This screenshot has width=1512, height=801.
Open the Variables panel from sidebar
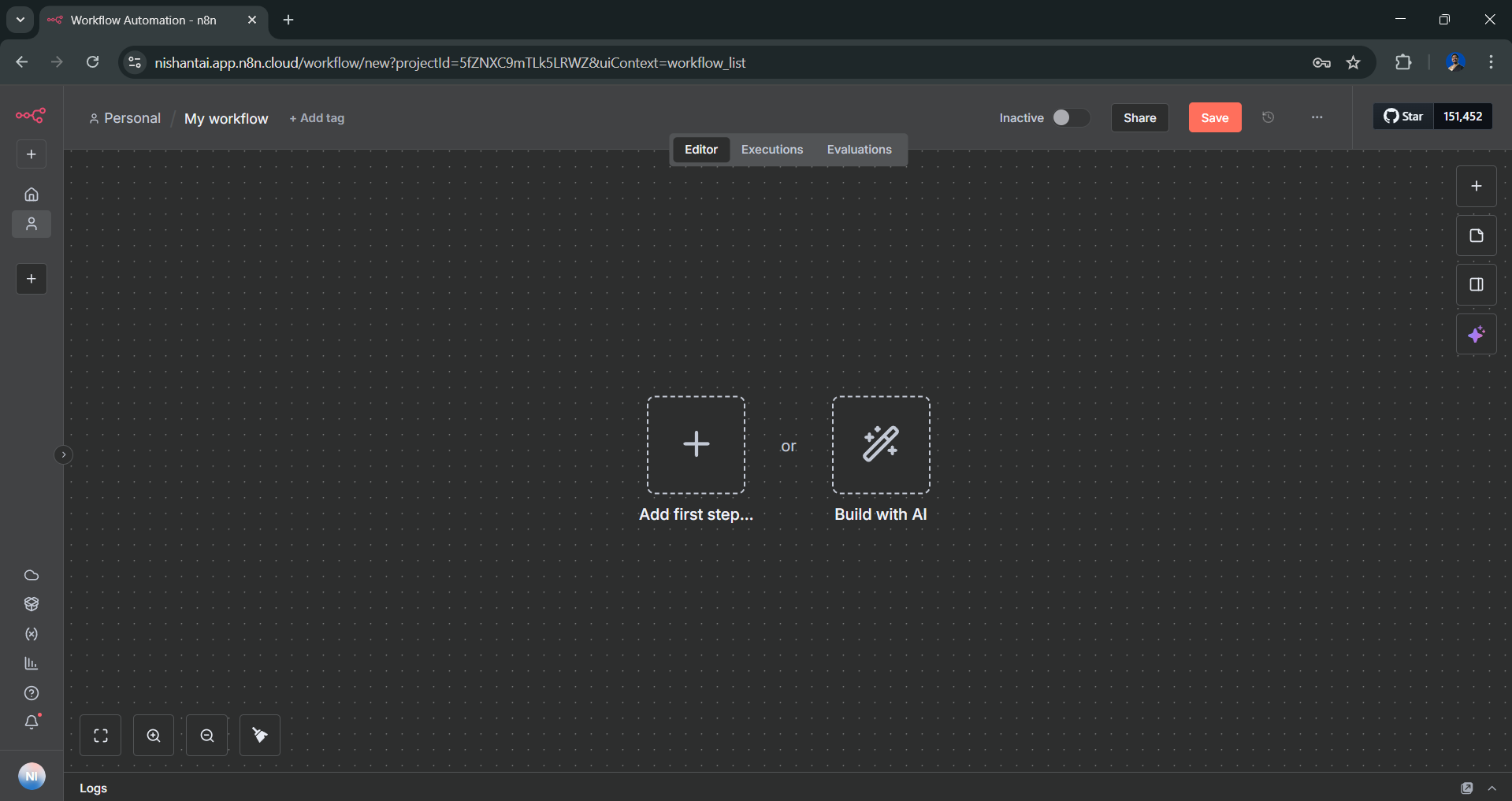31,634
